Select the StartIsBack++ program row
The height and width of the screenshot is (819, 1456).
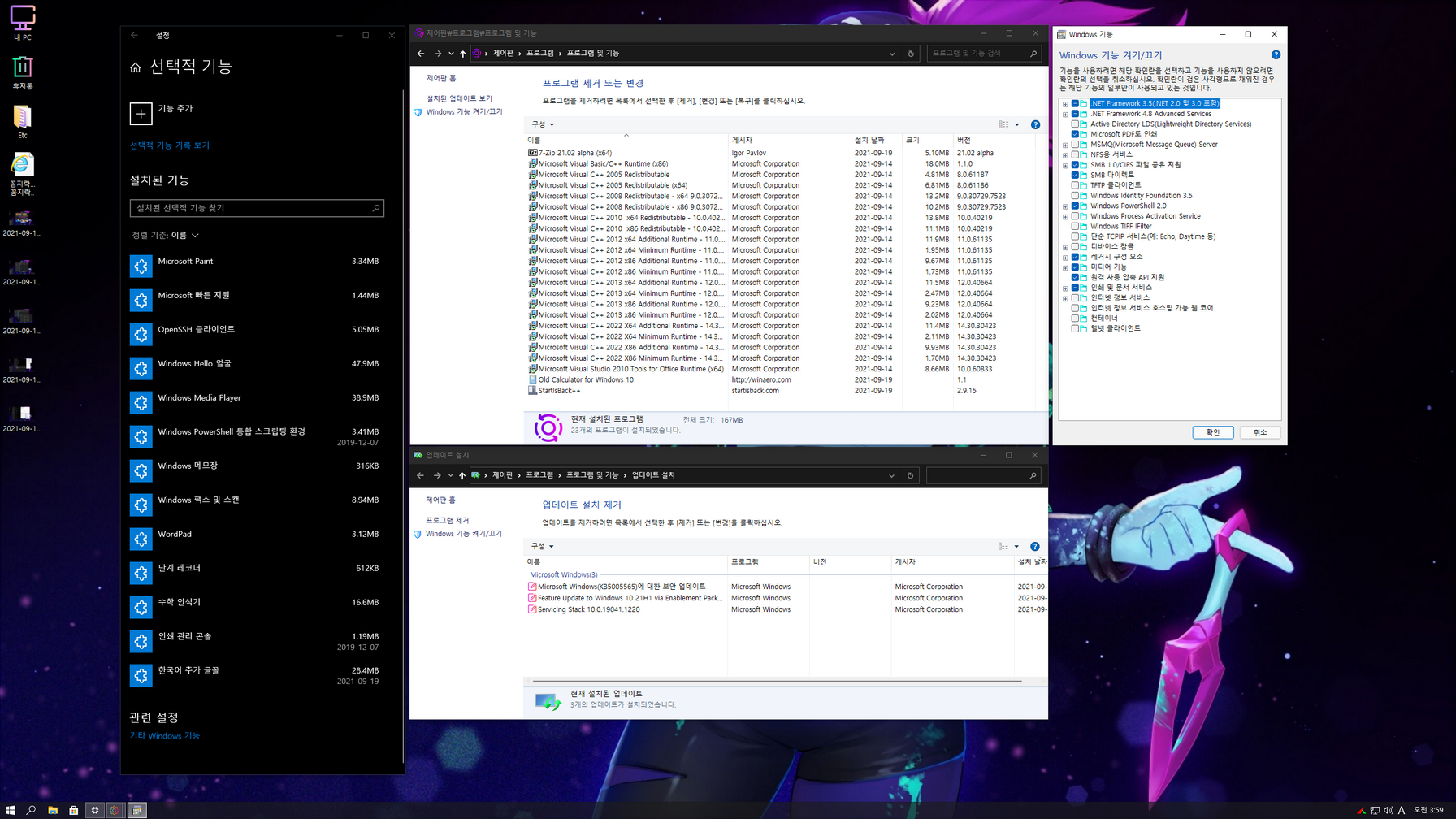pos(780,391)
